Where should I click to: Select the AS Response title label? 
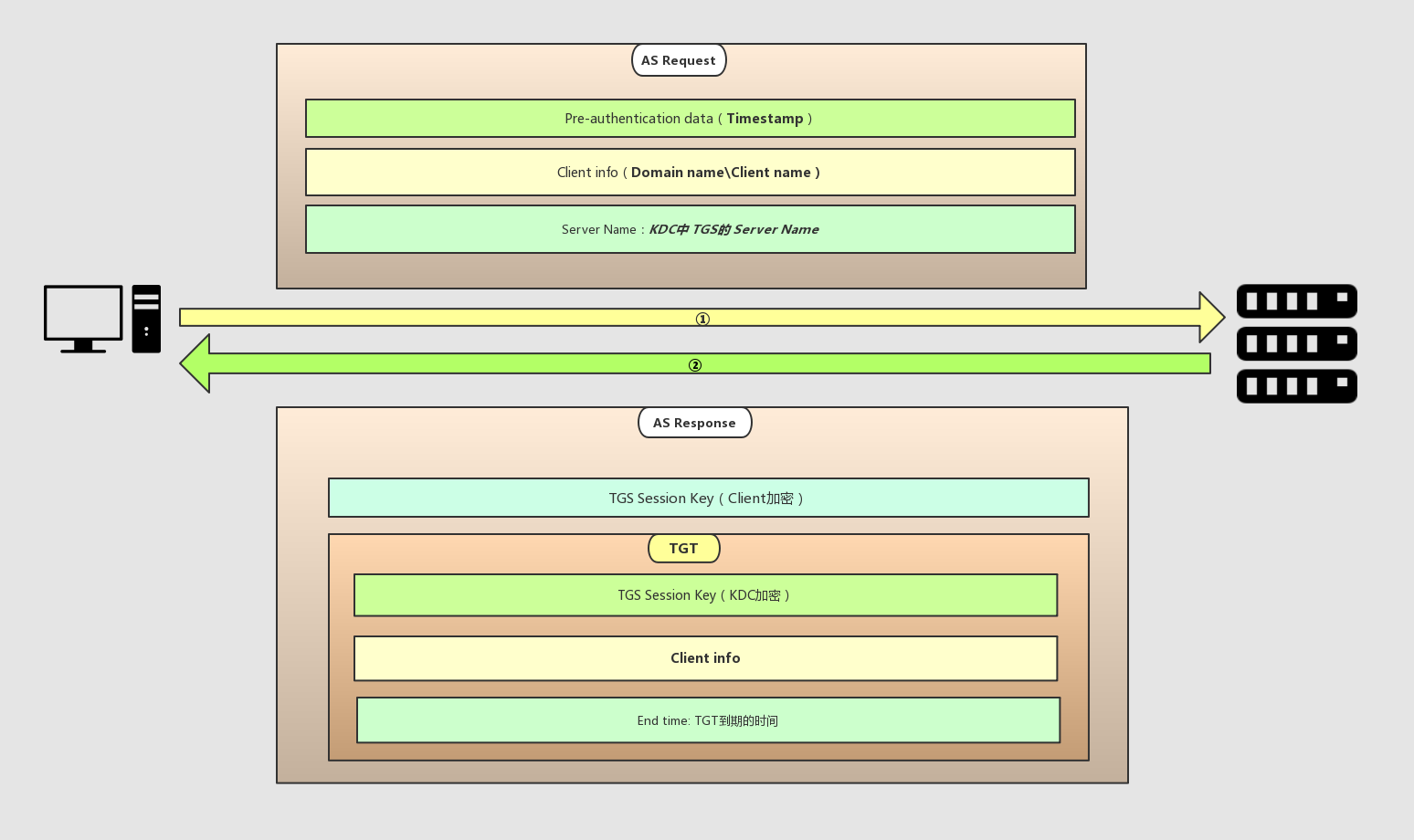pos(694,423)
